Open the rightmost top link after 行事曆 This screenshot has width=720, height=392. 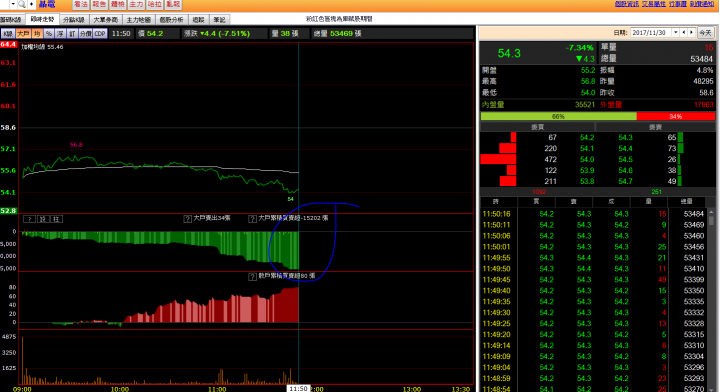[702, 4]
